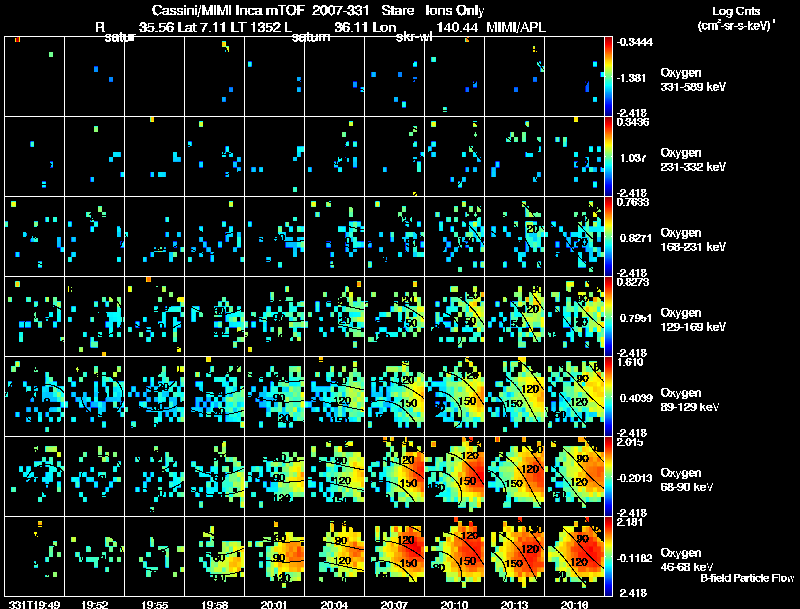Click the Oxygen 331-589 keV row label
800x609 pixels.
tap(693, 80)
